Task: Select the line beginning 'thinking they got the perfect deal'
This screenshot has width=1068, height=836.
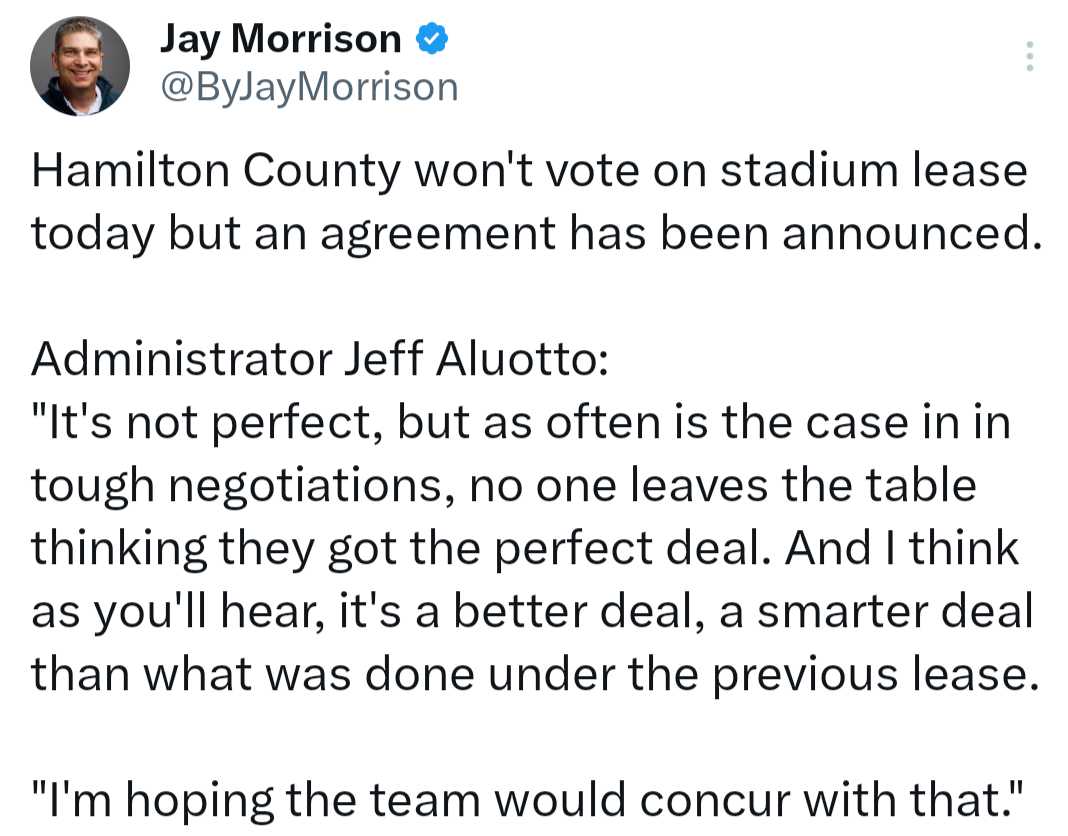Action: (525, 548)
